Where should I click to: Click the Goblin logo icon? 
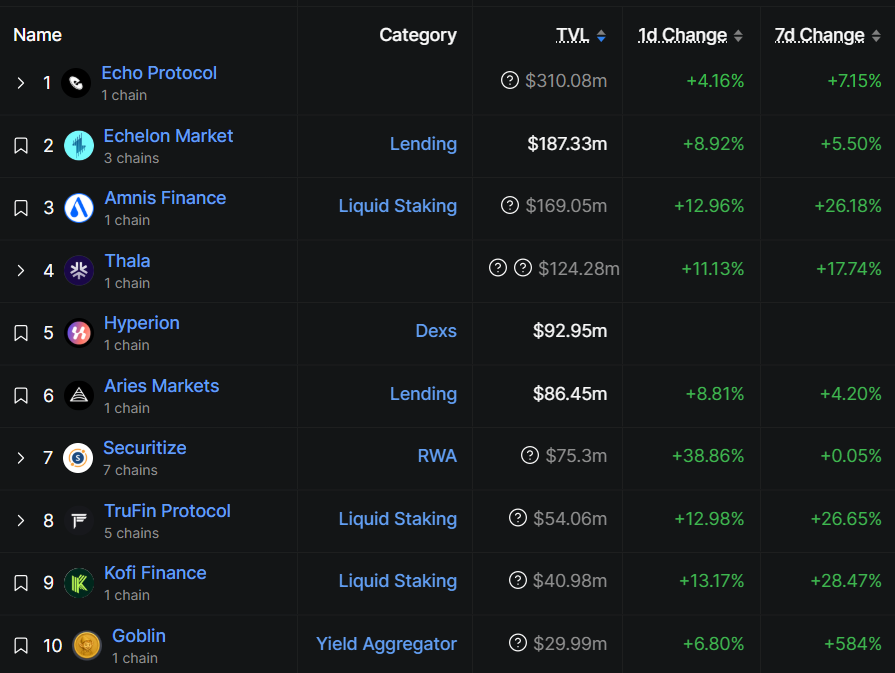click(x=87, y=645)
